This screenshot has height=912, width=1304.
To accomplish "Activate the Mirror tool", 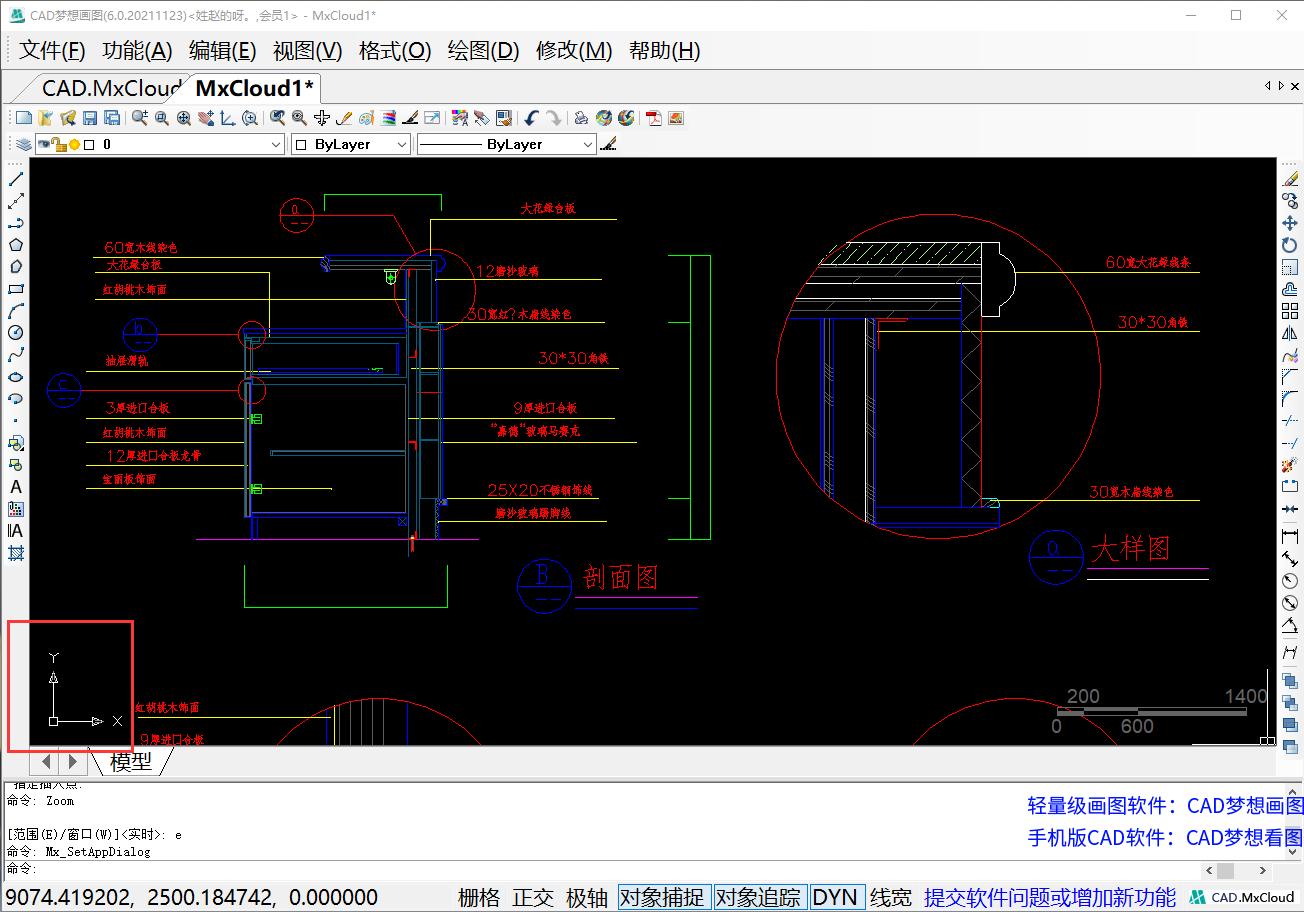I will point(1290,334).
